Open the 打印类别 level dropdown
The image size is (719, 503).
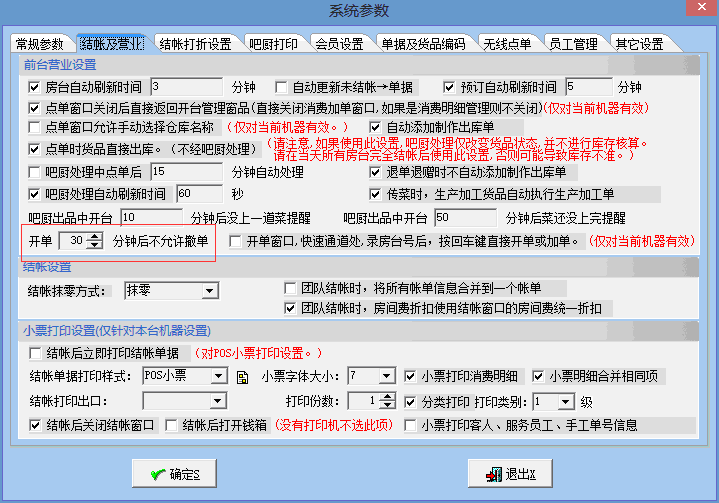click(x=567, y=401)
